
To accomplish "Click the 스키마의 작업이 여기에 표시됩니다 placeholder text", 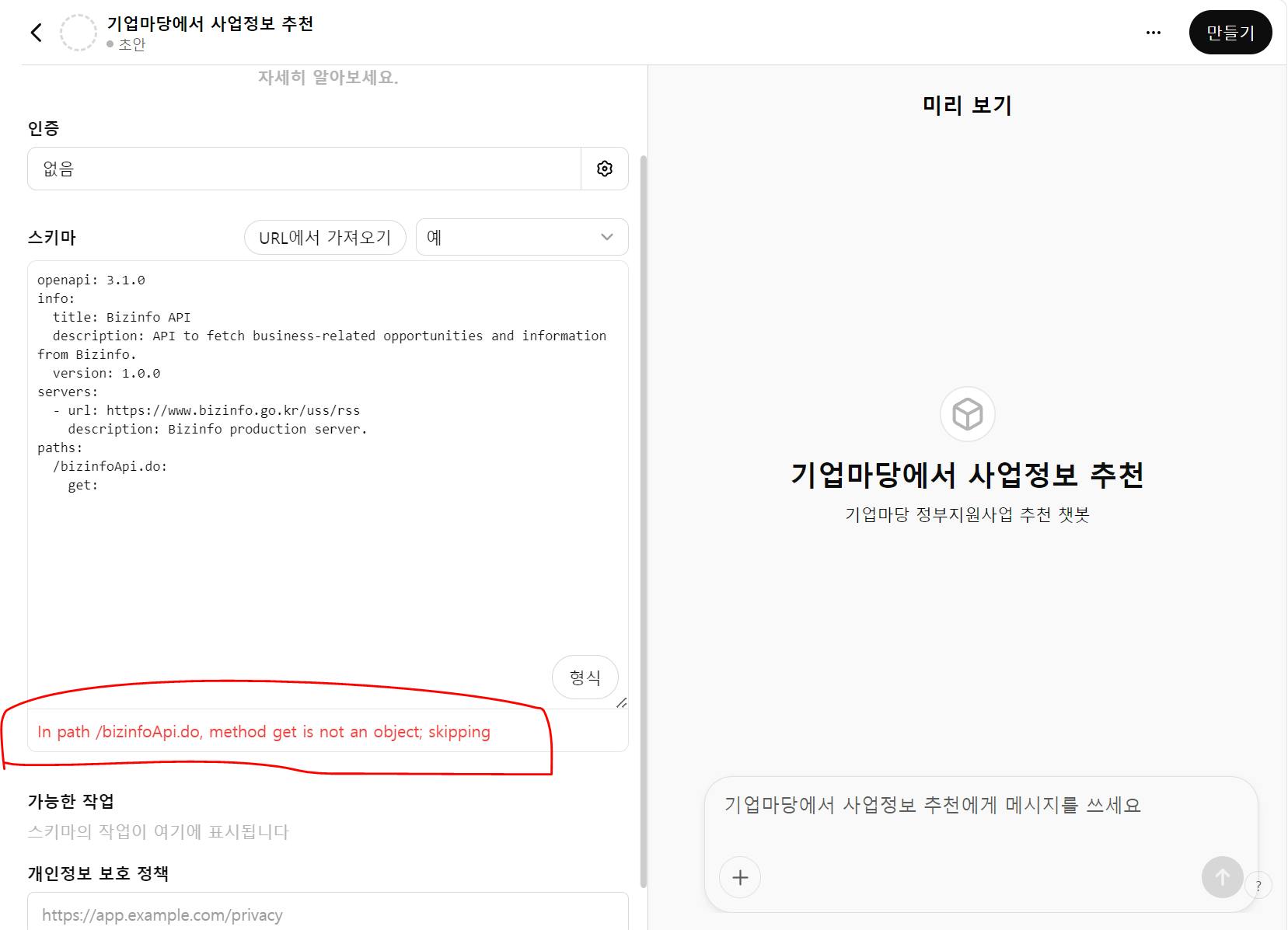I will pos(159,832).
